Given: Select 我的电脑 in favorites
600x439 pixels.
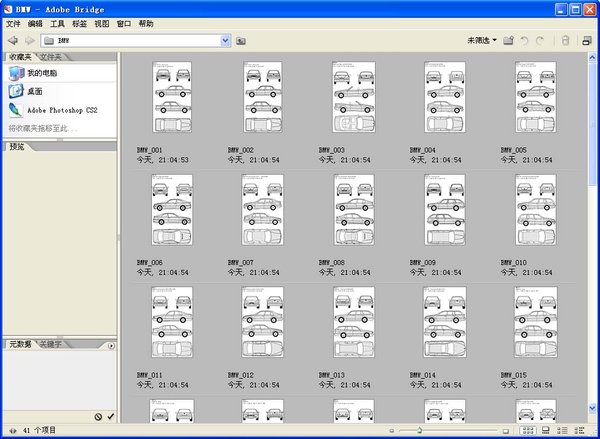Looking at the screenshot, I should click(42, 73).
